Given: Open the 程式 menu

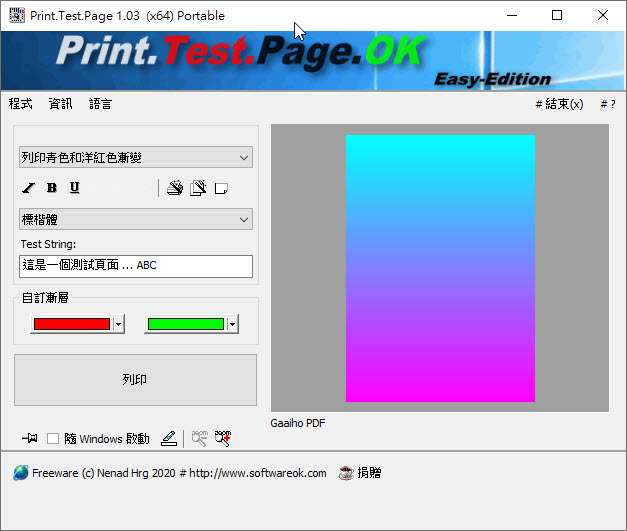Looking at the screenshot, I should point(21,104).
